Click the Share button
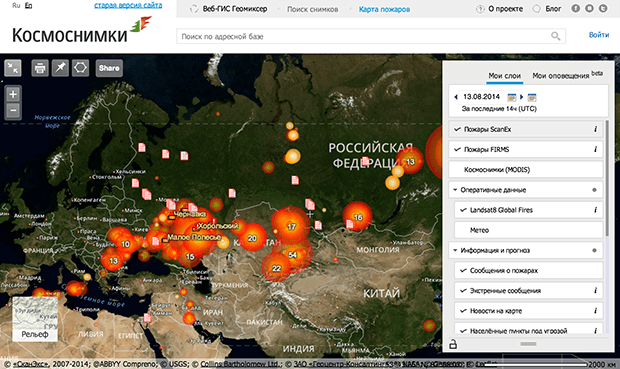Viewport: 620px width, 369px height. [109, 68]
